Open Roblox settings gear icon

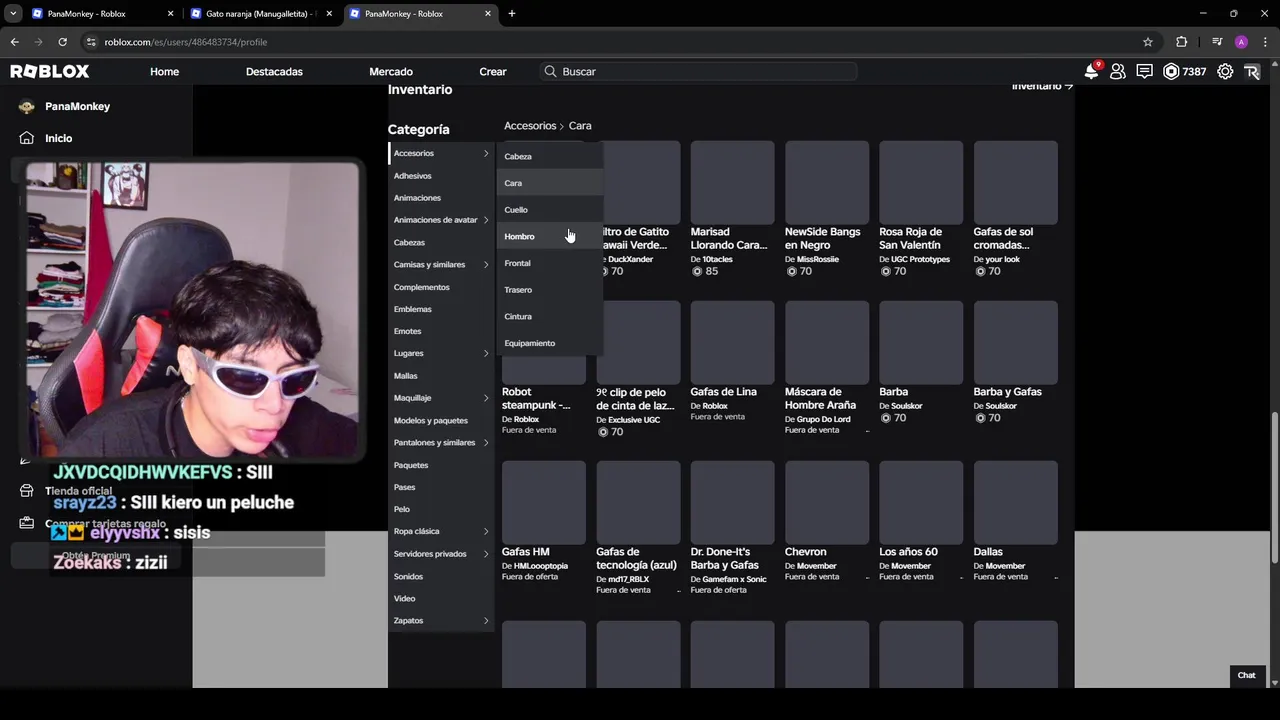1225,71
